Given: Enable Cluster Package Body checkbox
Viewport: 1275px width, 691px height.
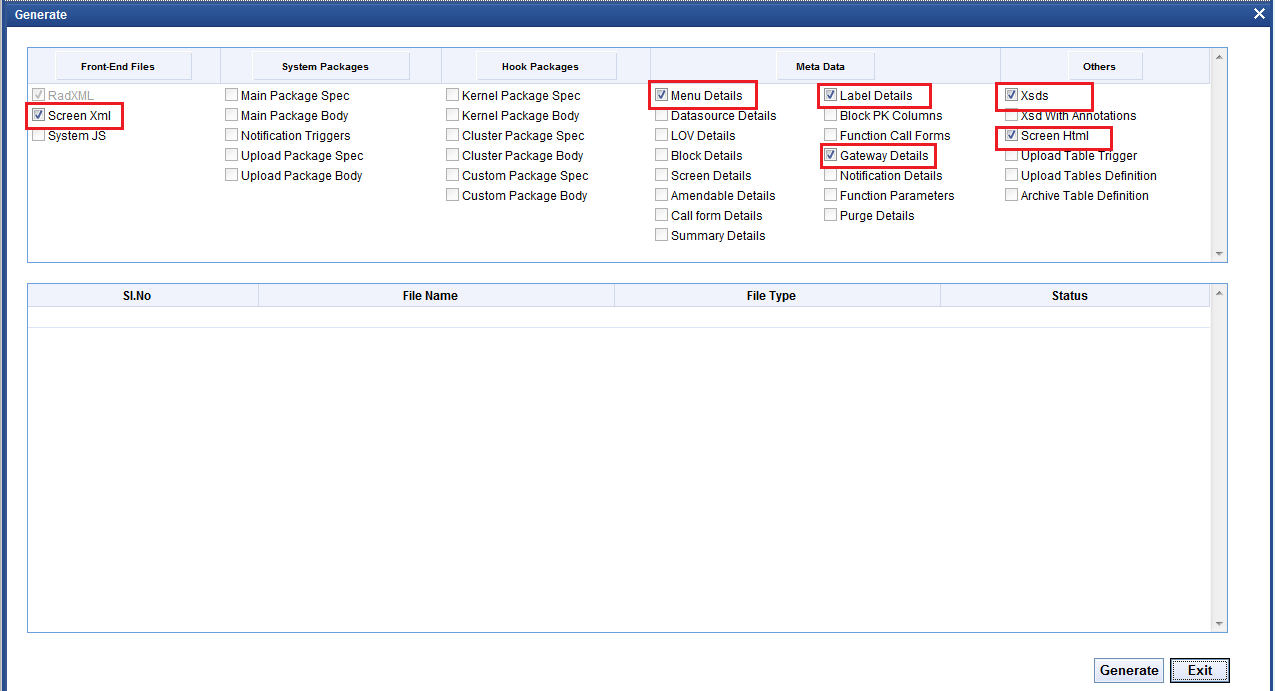Looking at the screenshot, I should pos(453,156).
